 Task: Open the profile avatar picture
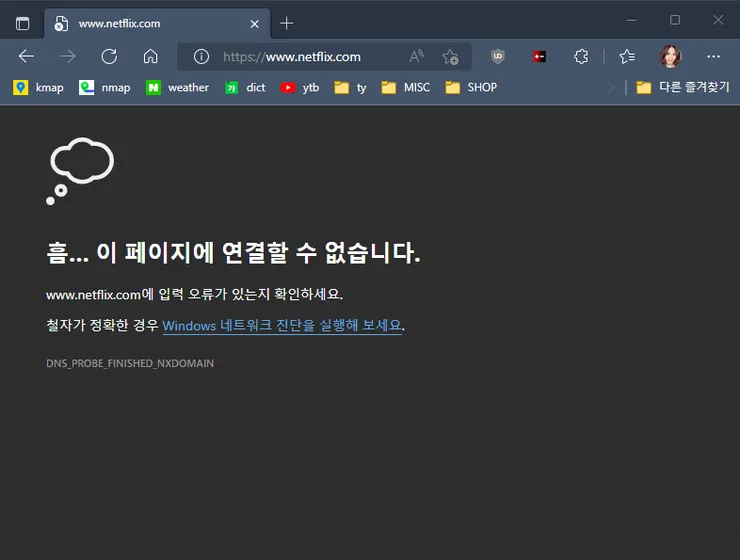pos(670,57)
